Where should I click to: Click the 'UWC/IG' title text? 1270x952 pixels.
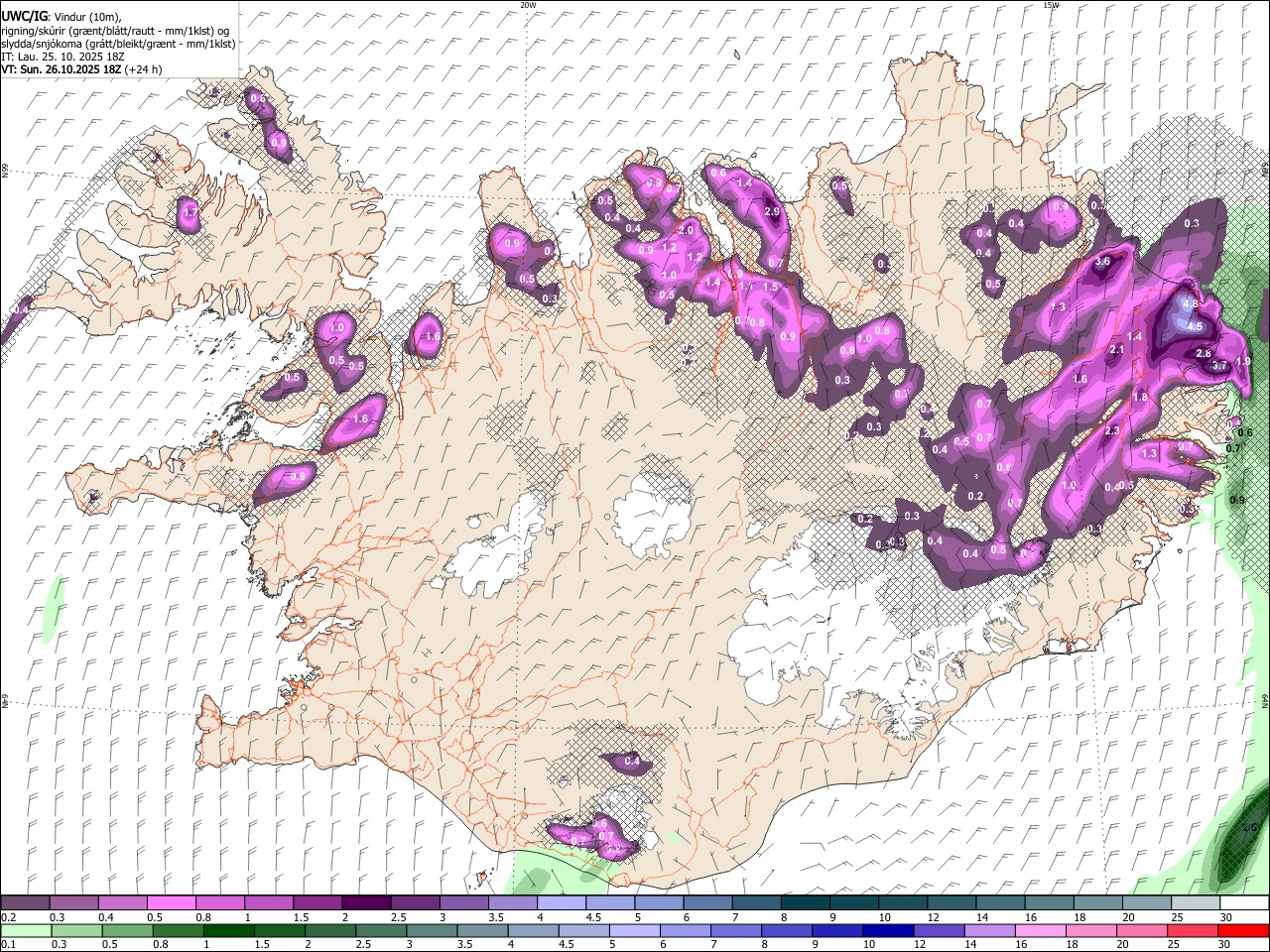[x=24, y=17]
